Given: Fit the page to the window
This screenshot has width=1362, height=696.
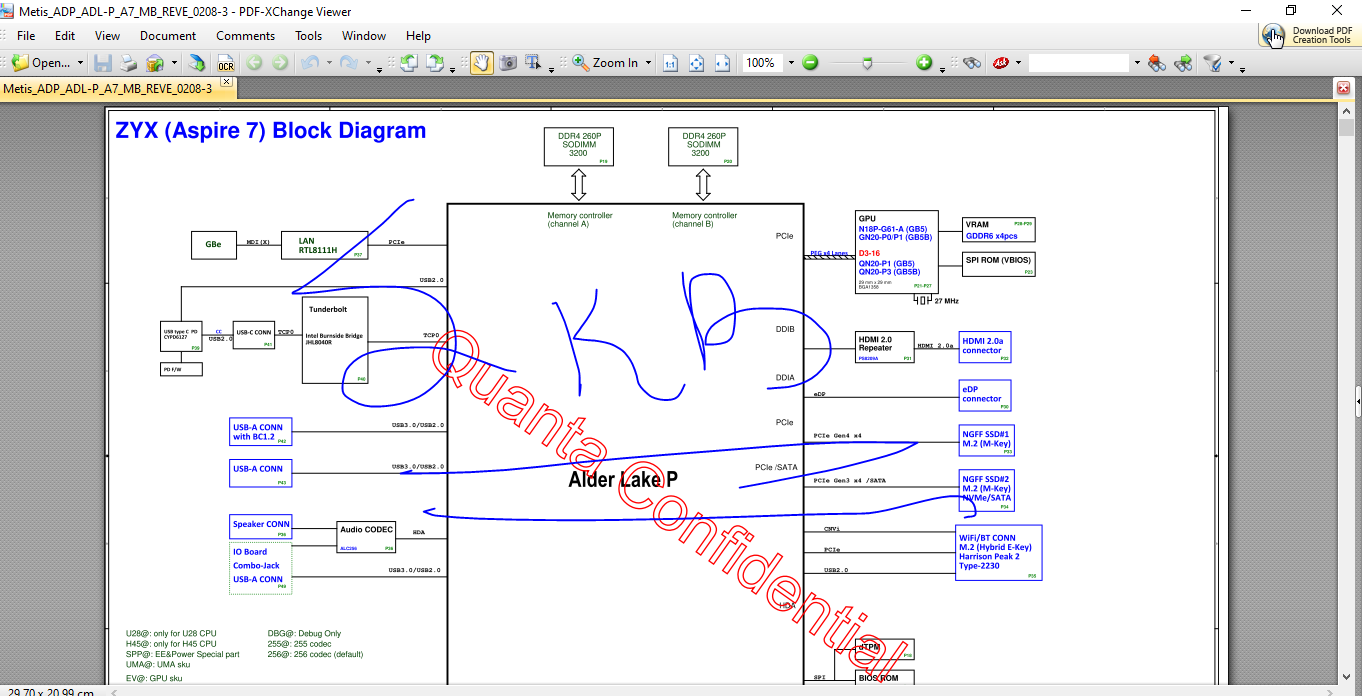Looking at the screenshot, I should (x=696, y=63).
